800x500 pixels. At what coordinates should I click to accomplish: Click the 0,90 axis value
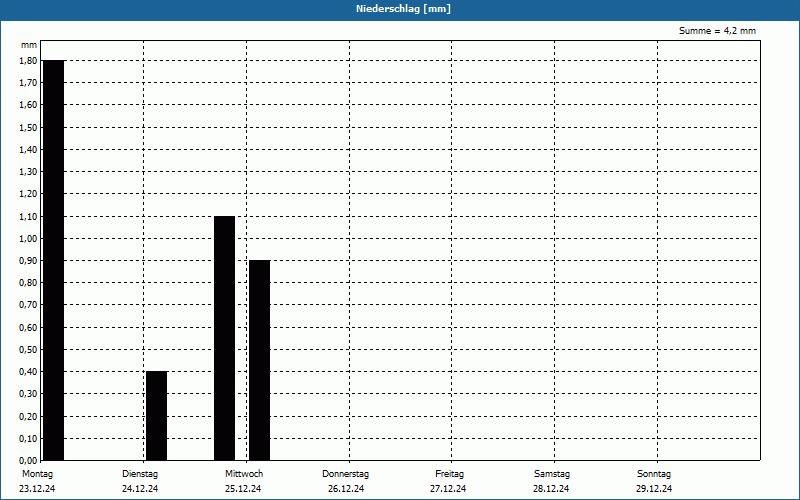28,260
